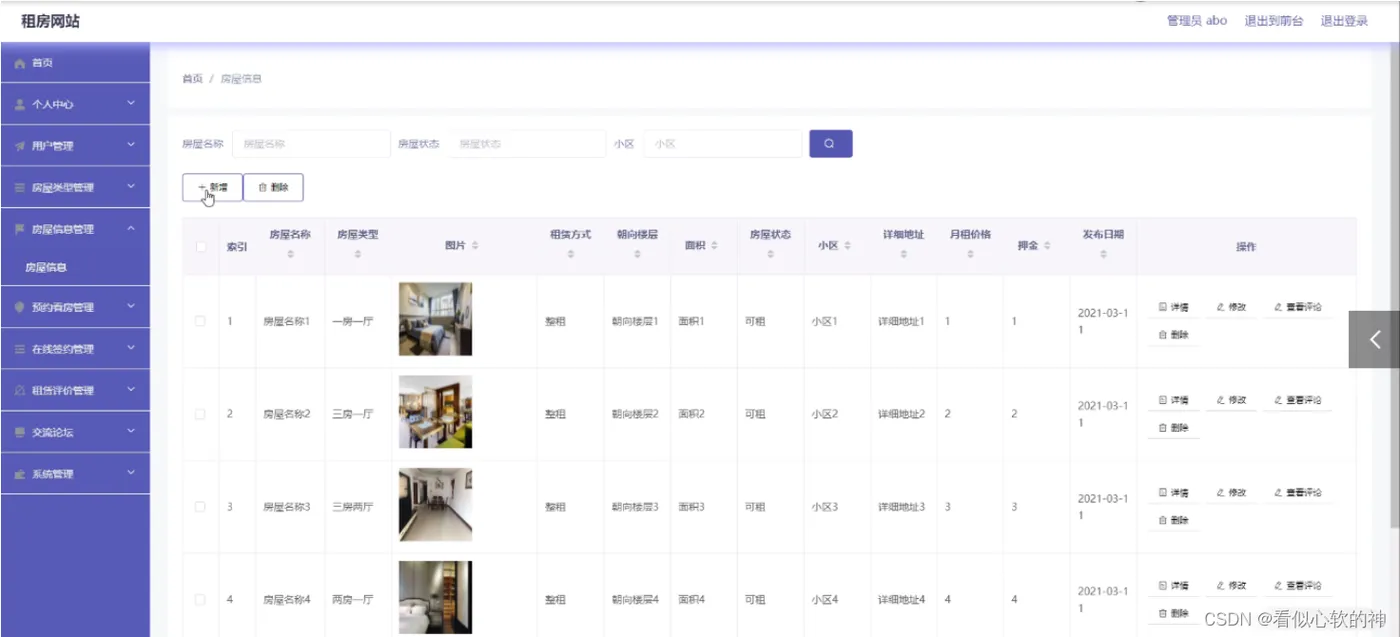Expand 个人中心 with its chevron
Viewport: 1400px width, 637px height.
(x=131, y=103)
